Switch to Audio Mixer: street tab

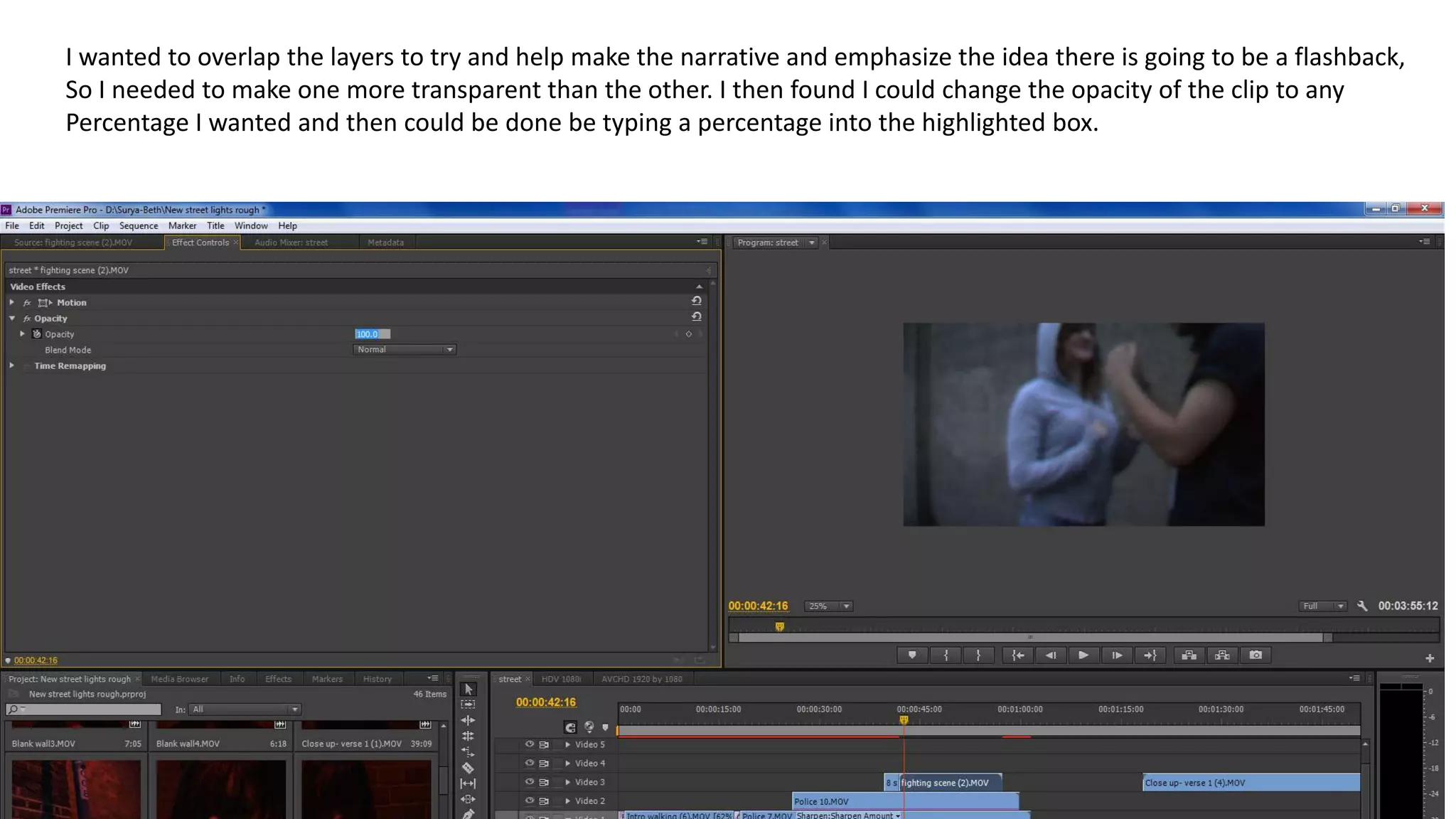(x=291, y=242)
